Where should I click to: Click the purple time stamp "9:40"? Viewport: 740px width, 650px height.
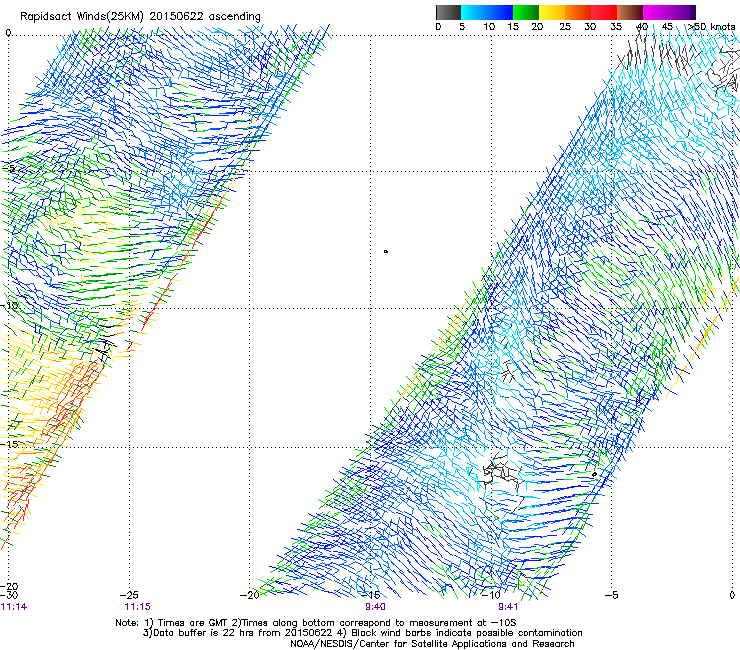click(x=375, y=607)
